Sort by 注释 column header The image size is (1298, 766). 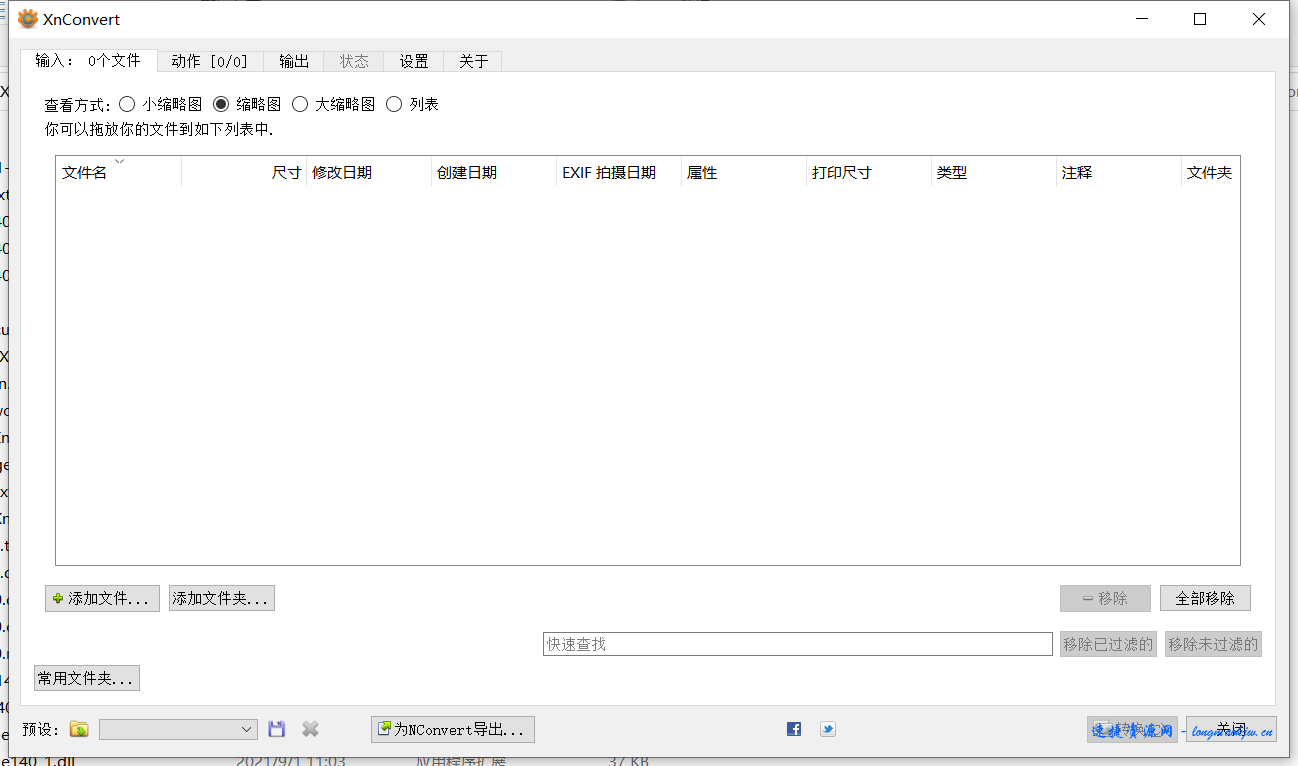pyautogui.click(x=1119, y=172)
